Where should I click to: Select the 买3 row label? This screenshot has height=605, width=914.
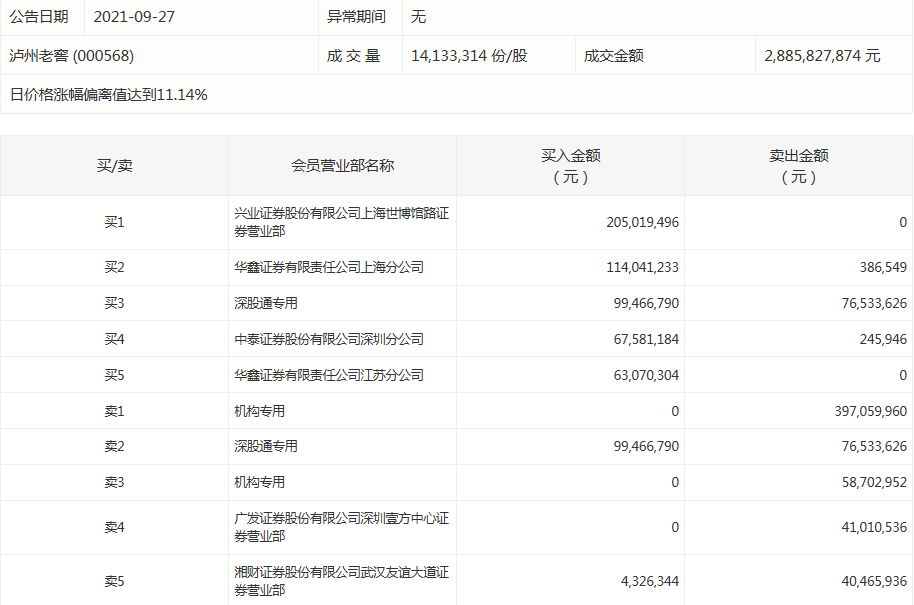[114, 303]
